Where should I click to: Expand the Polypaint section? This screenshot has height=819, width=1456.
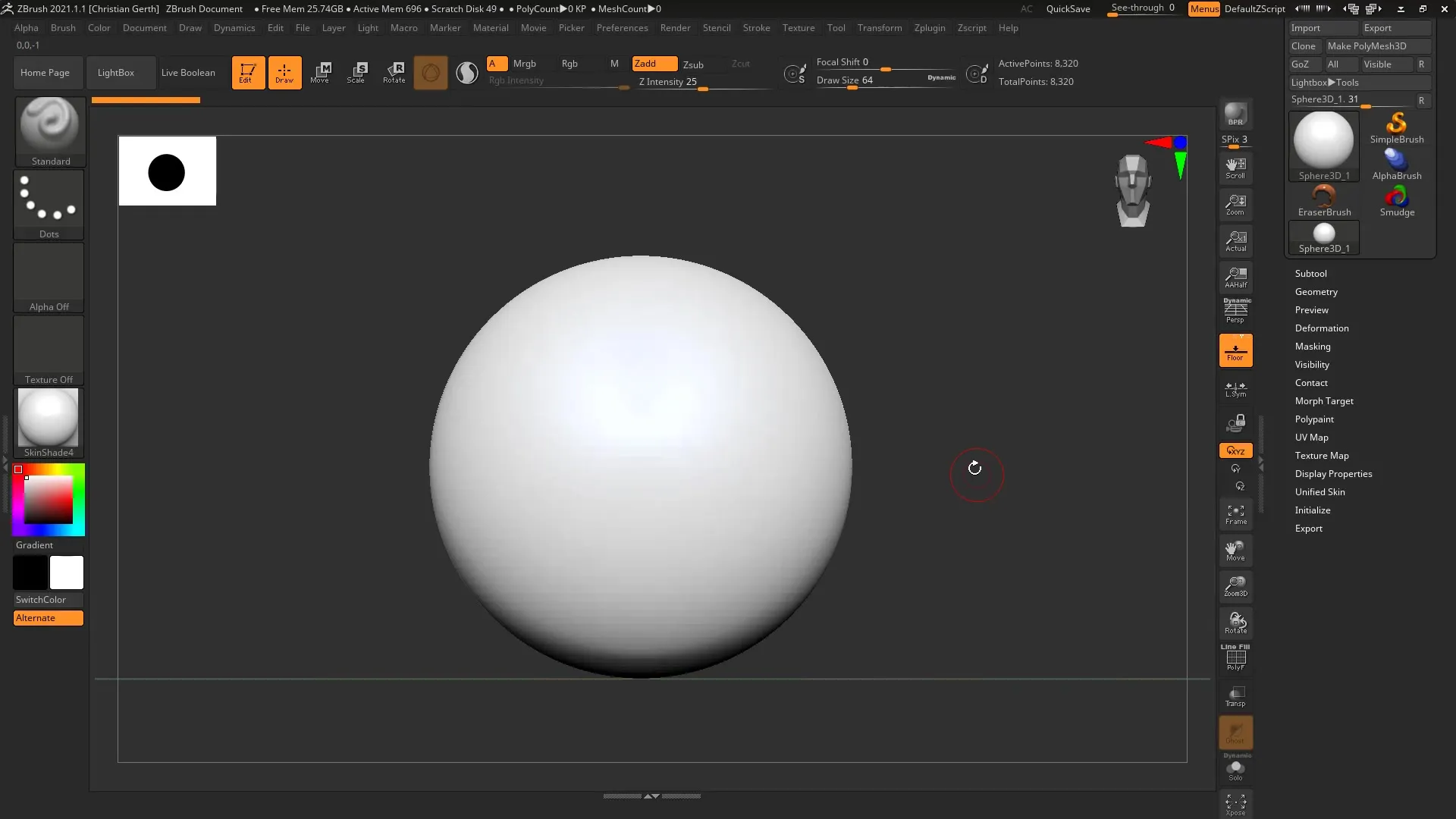tap(1313, 419)
